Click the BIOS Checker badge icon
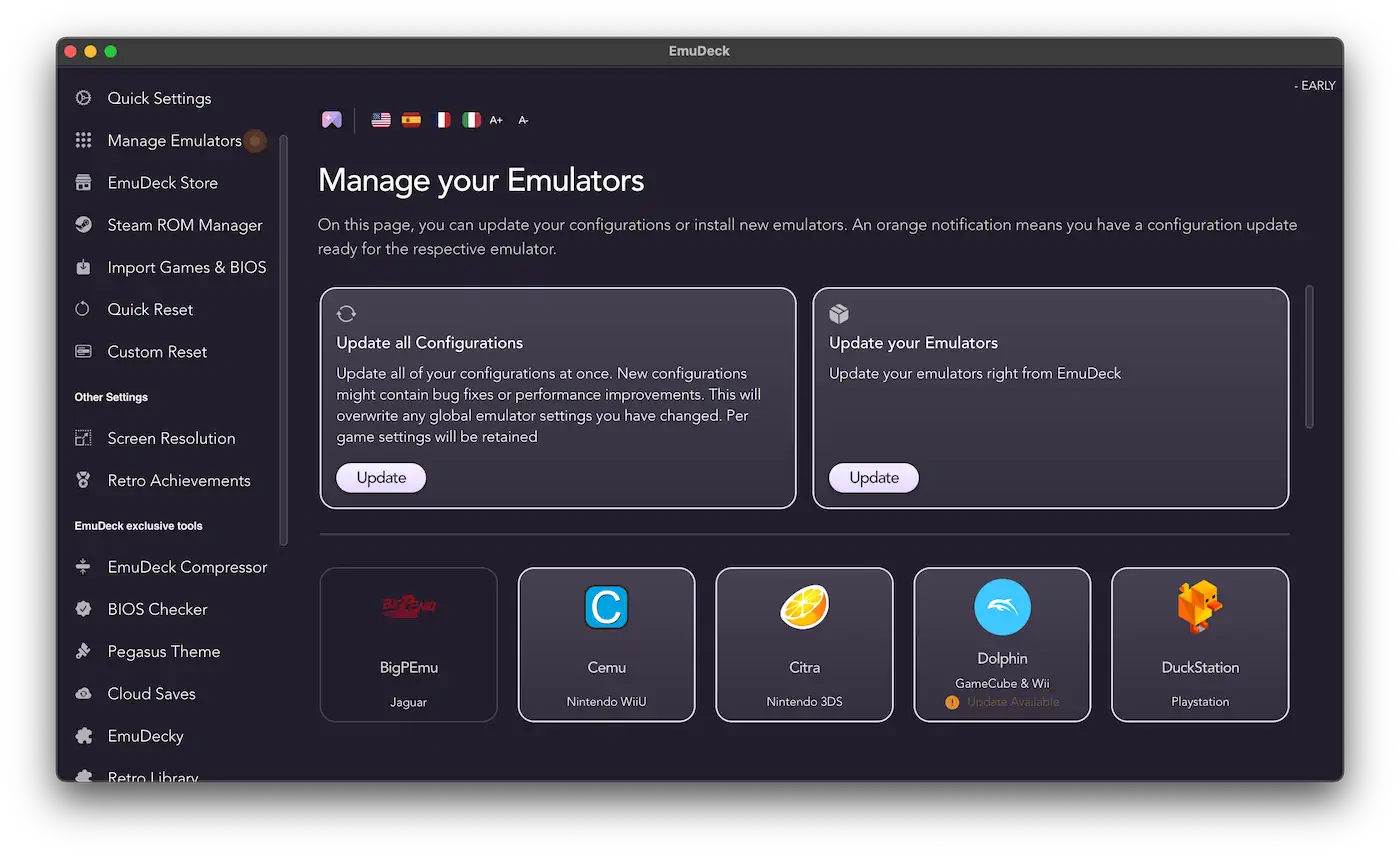 click(x=84, y=609)
